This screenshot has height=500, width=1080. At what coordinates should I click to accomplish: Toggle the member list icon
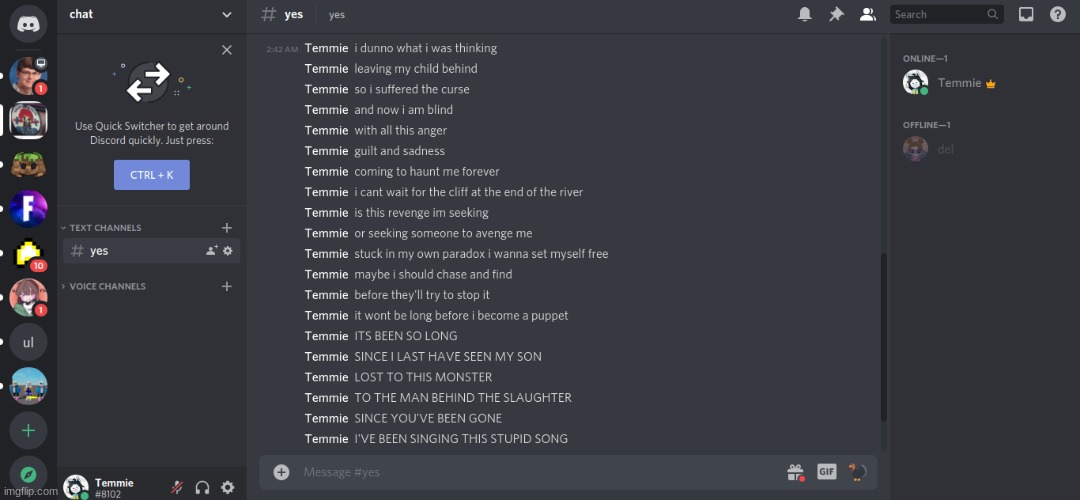pos(868,14)
